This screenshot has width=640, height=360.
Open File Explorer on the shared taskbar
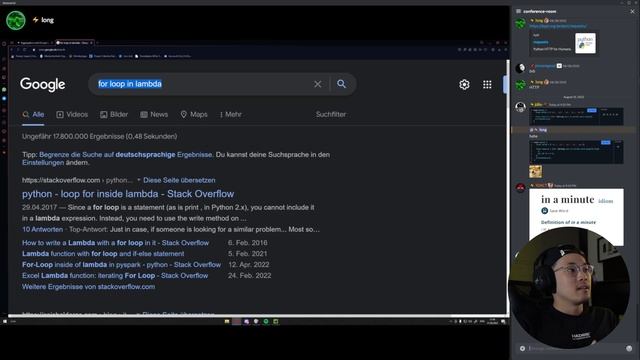click(x=227, y=322)
